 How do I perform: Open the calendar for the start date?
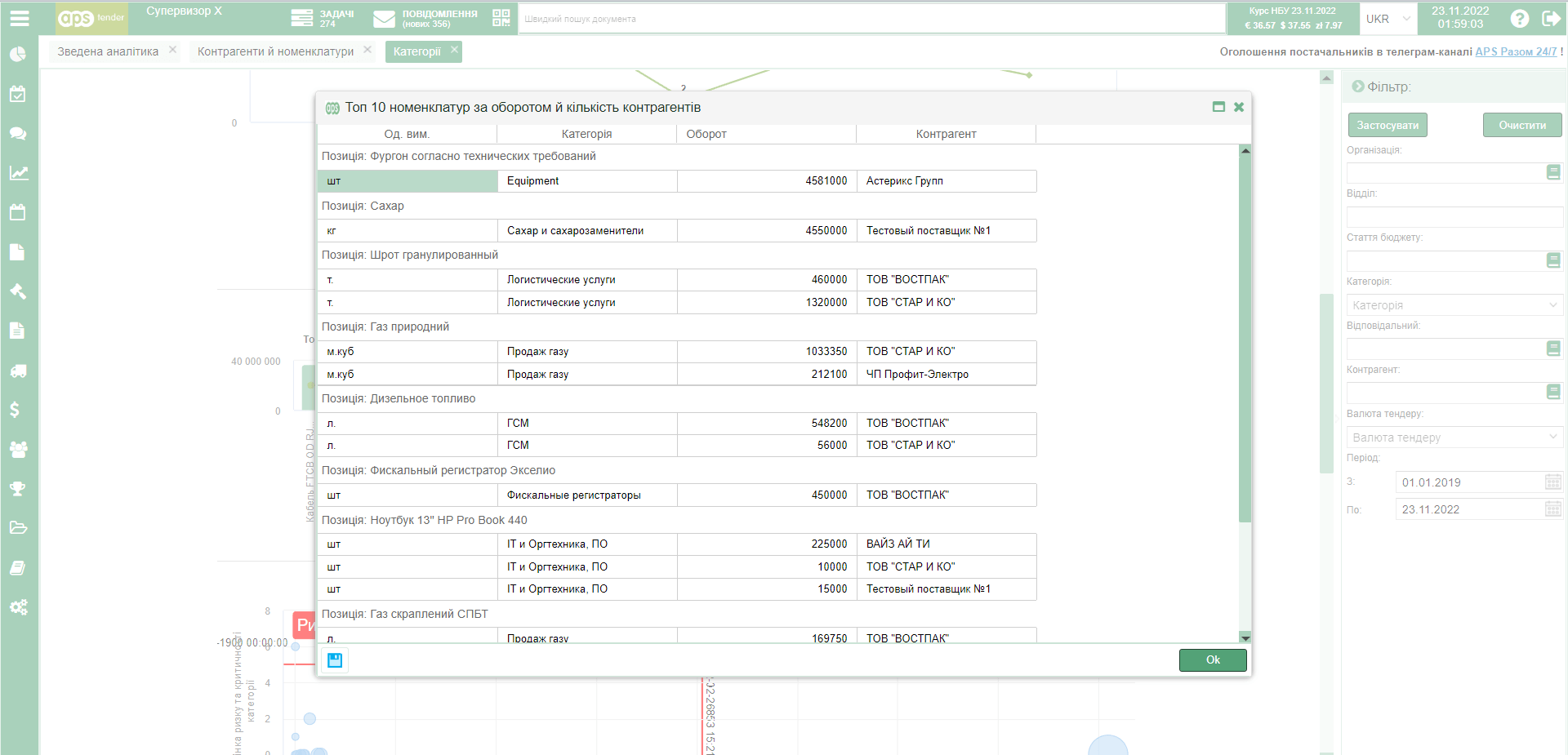[x=1553, y=482]
